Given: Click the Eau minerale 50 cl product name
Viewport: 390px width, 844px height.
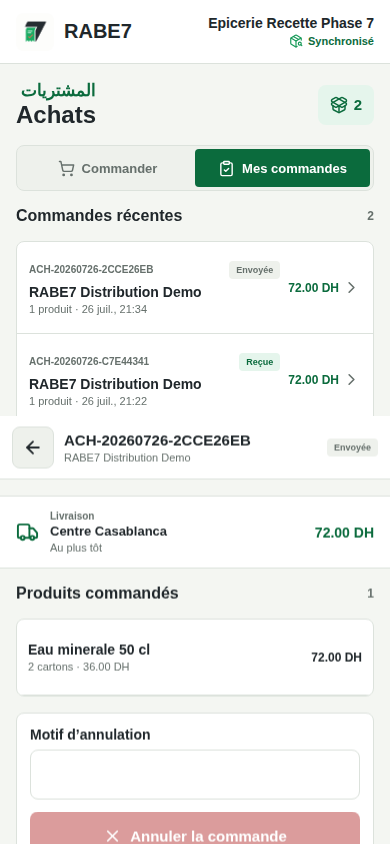Looking at the screenshot, I should (x=89, y=650).
